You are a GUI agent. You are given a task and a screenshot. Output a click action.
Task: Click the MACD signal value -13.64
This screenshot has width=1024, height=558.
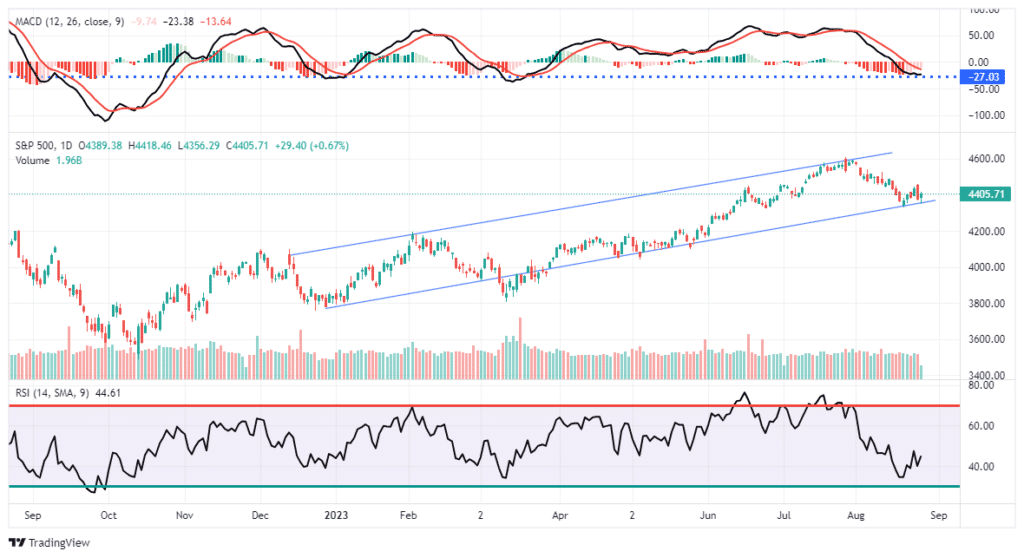tap(216, 22)
